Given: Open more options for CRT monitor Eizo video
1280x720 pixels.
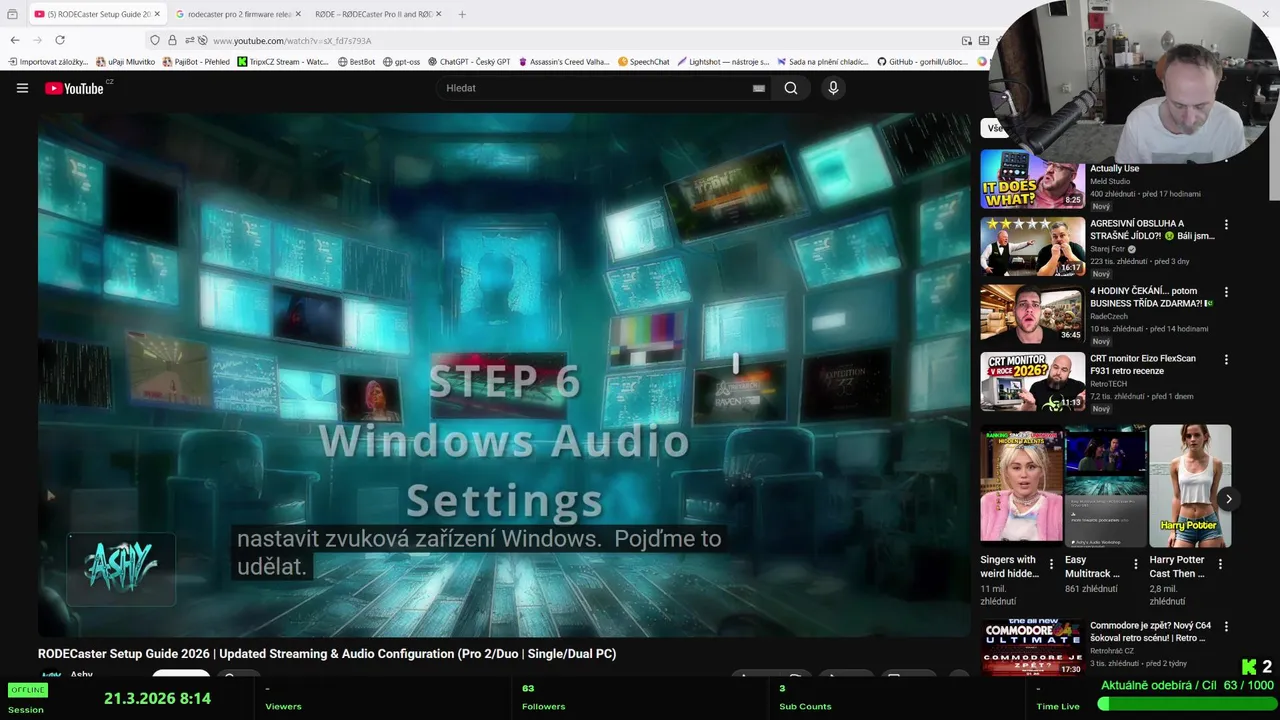Looking at the screenshot, I should (1226, 359).
